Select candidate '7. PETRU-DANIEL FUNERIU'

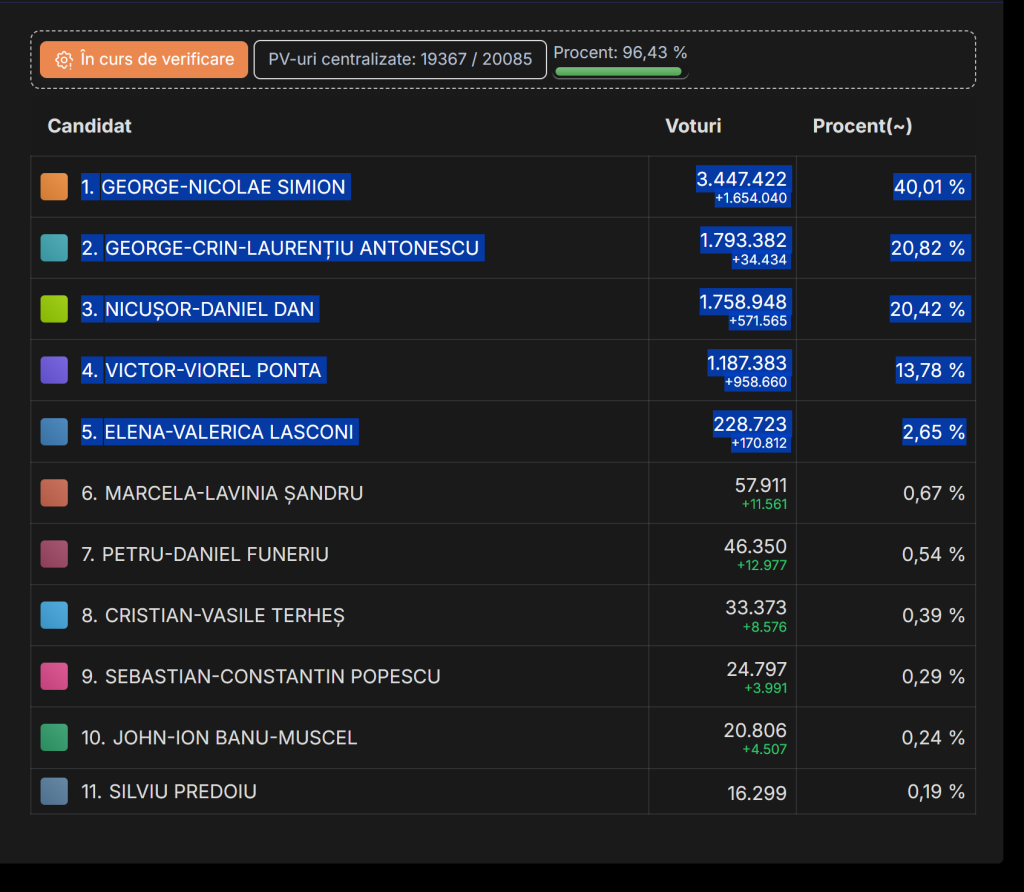tap(205, 554)
